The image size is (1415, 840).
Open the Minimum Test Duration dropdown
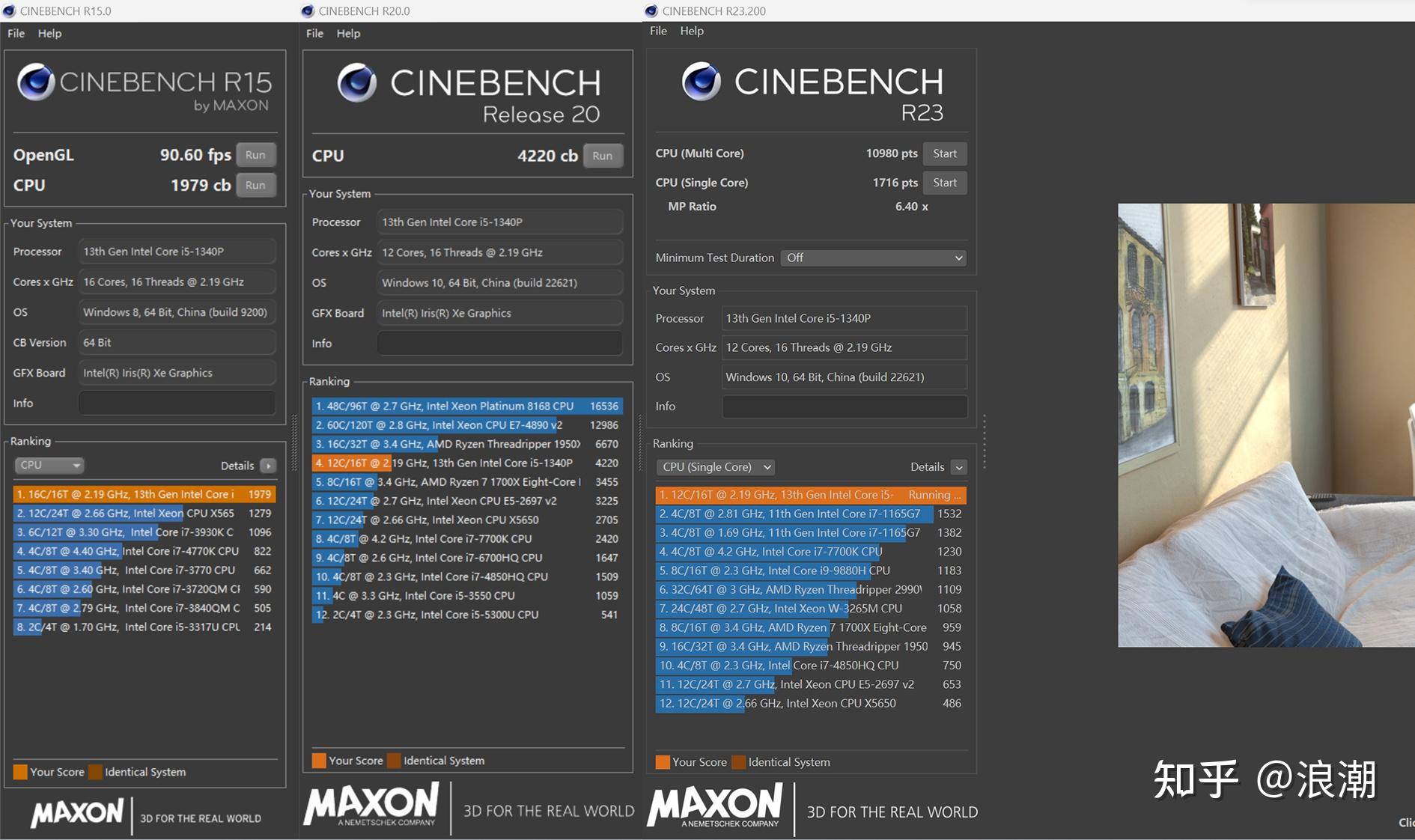(874, 258)
